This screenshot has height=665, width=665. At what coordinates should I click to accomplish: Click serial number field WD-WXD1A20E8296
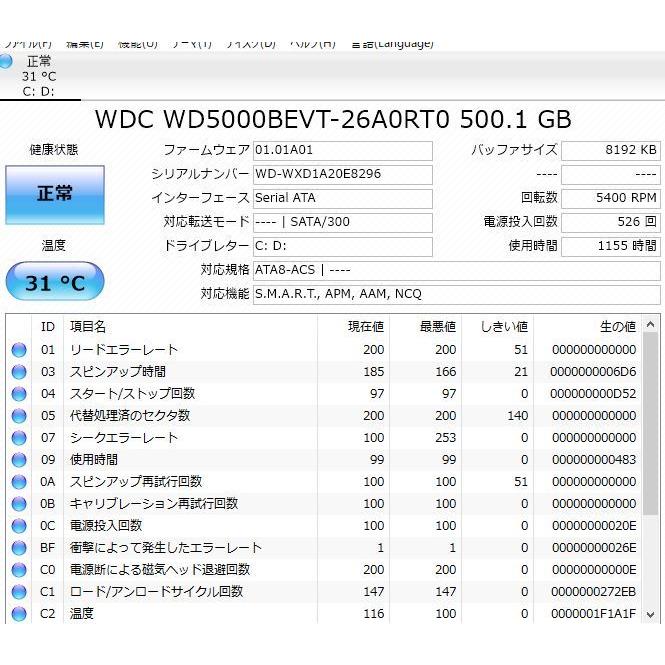pos(343,174)
